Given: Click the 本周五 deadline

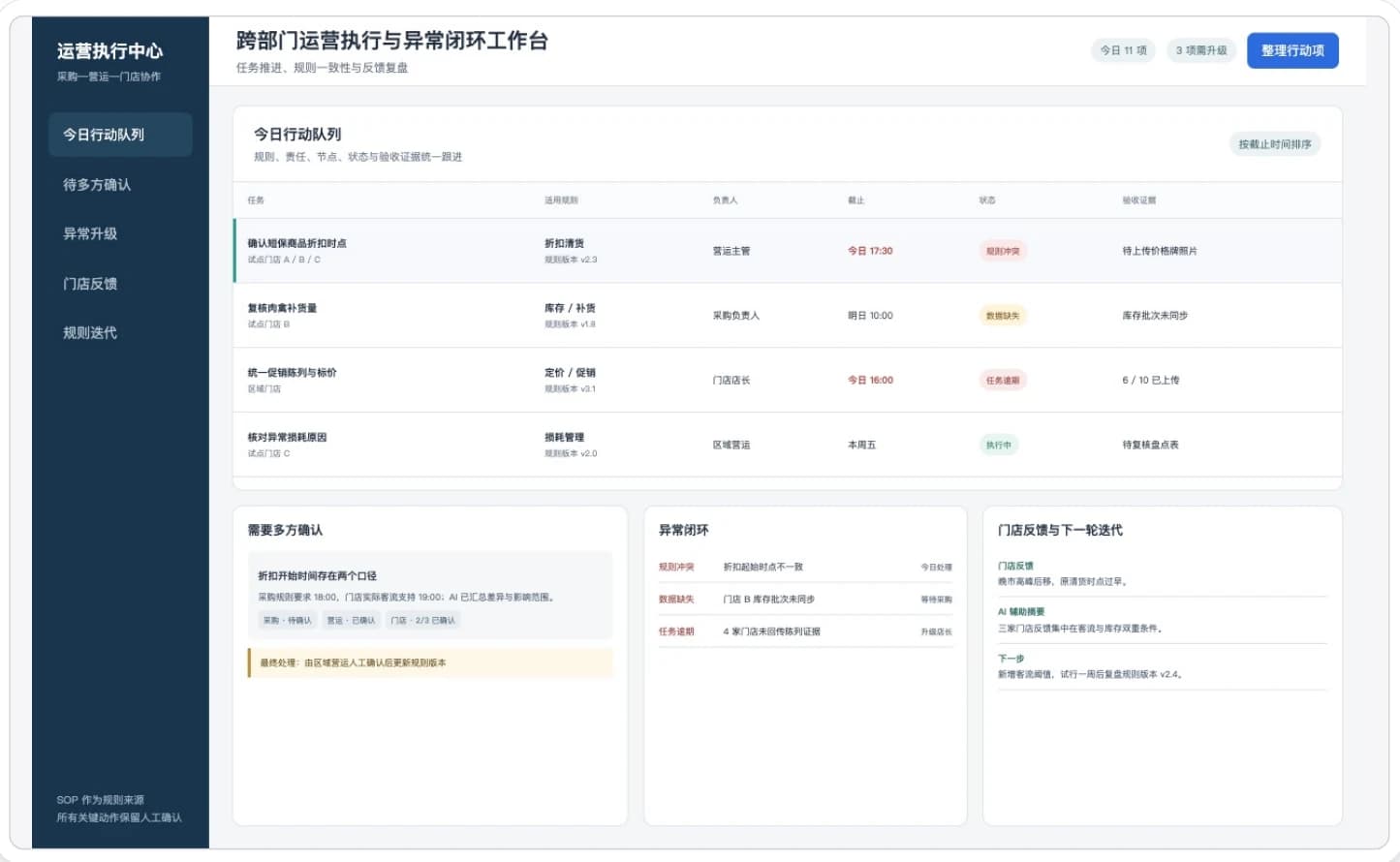Looking at the screenshot, I should pos(861,446).
